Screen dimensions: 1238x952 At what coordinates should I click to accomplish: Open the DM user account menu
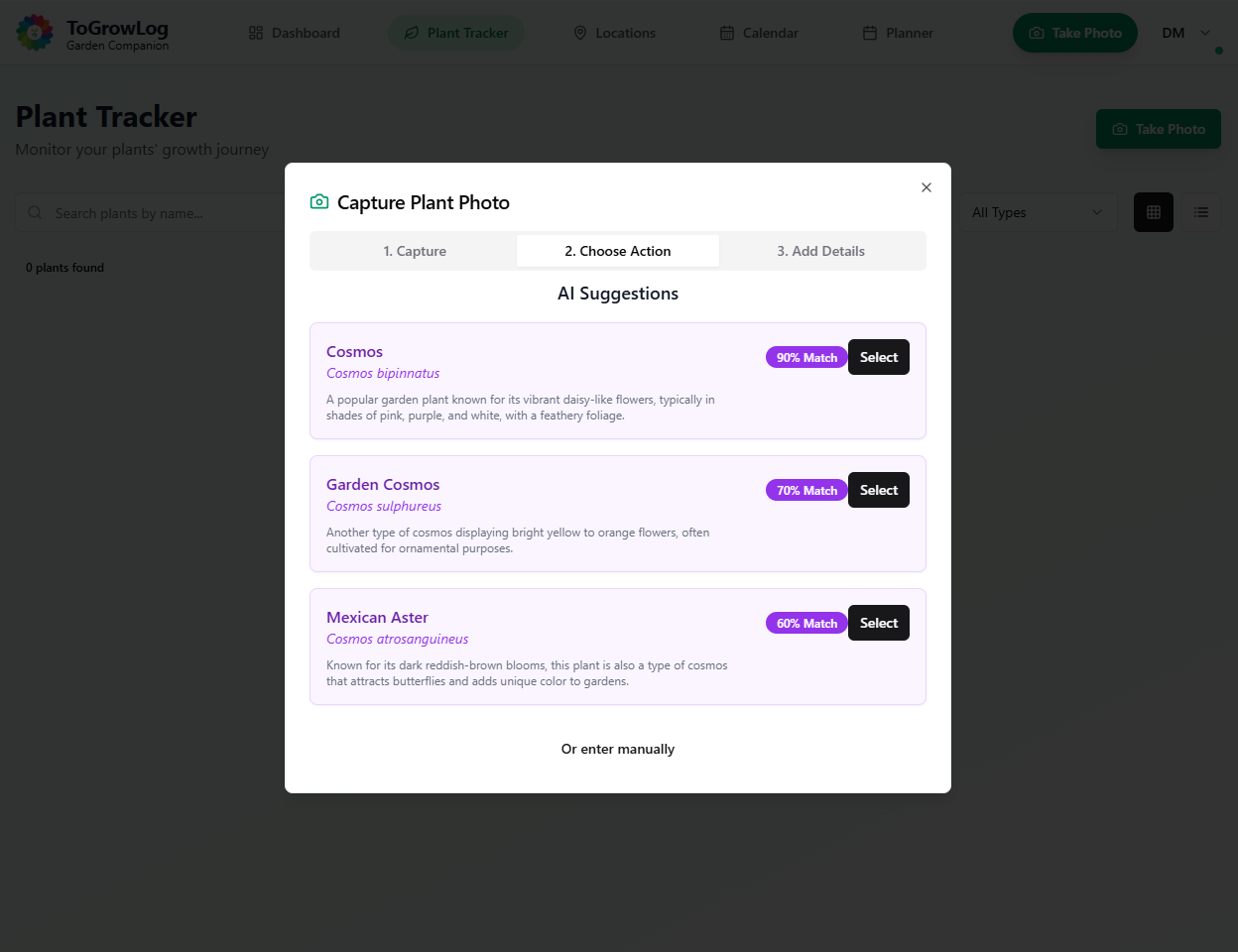(1186, 33)
